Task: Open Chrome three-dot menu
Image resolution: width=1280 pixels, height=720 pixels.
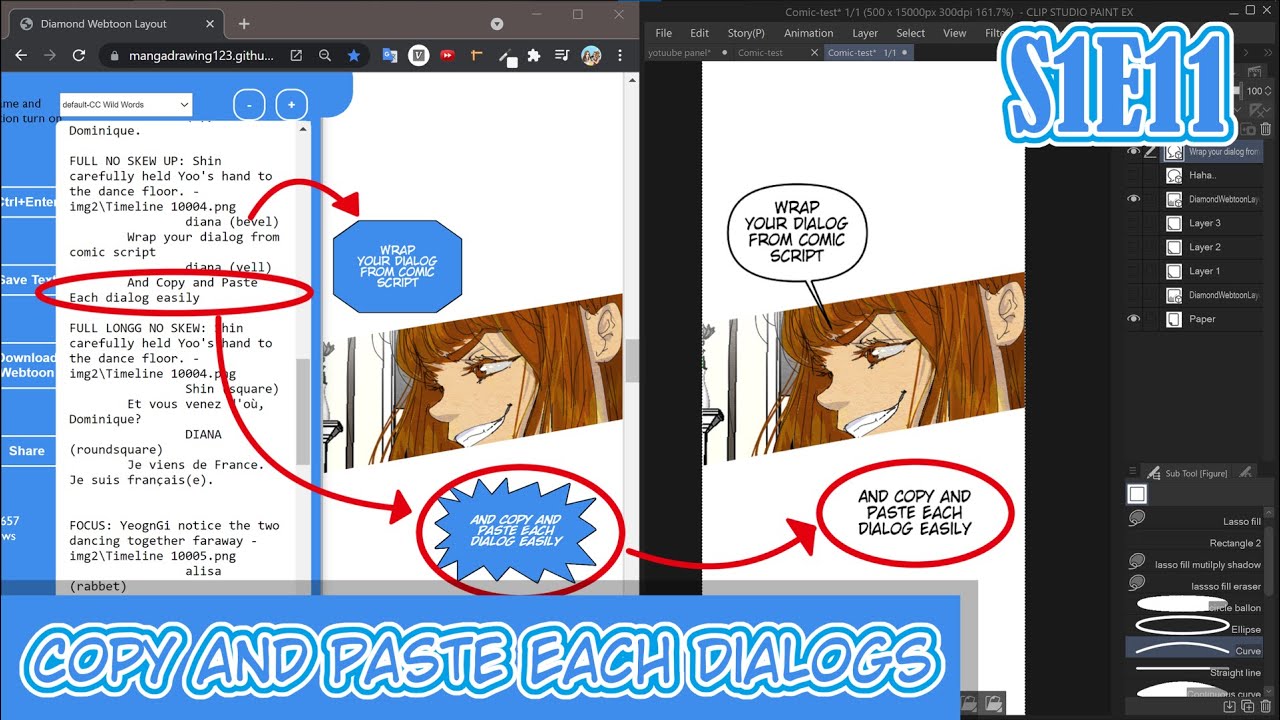Action: 619,56
